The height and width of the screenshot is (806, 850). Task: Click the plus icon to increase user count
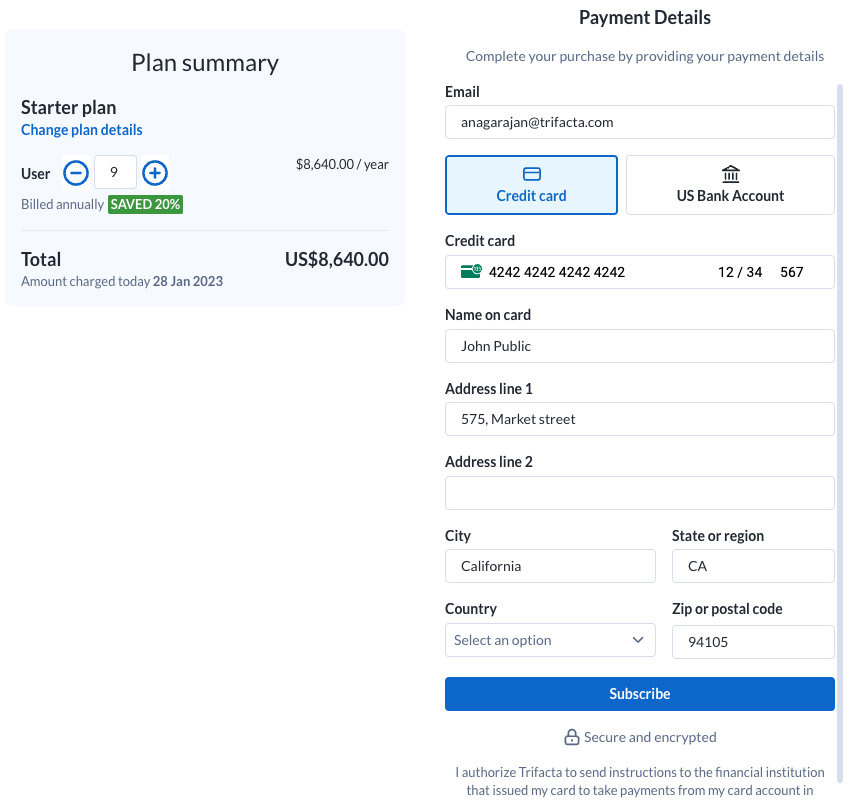click(155, 173)
